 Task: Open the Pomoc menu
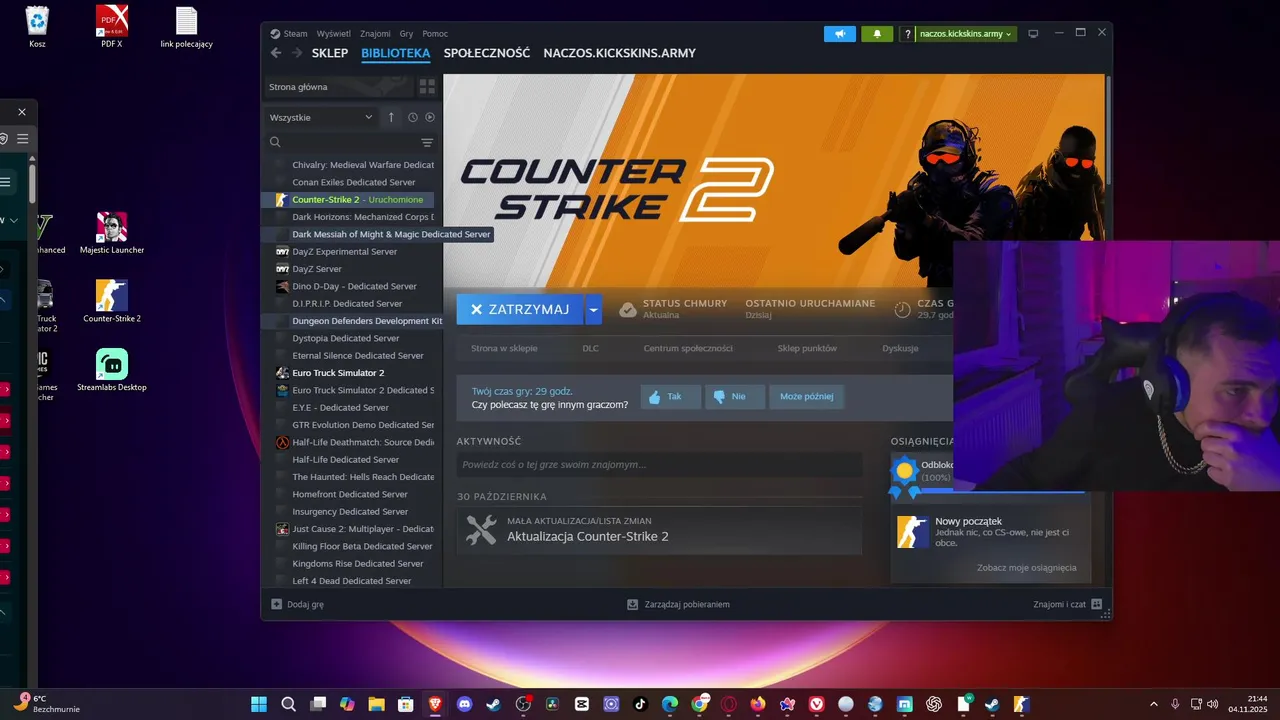click(x=435, y=34)
